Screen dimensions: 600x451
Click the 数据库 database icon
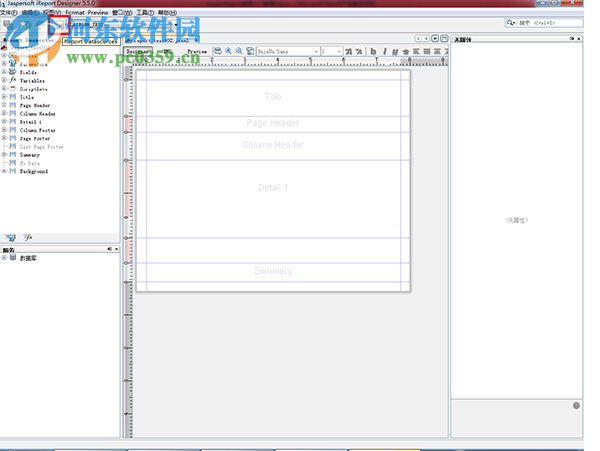pyautogui.click(x=13, y=257)
